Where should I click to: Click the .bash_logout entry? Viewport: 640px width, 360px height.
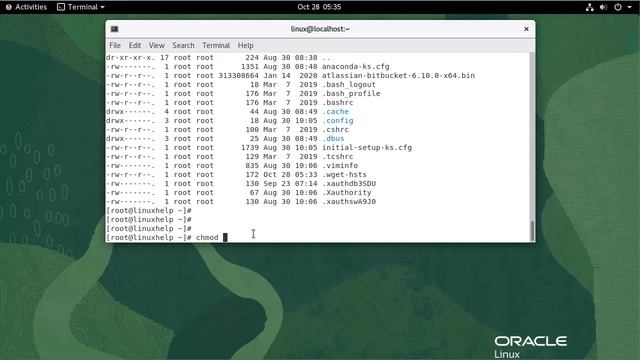coord(349,84)
